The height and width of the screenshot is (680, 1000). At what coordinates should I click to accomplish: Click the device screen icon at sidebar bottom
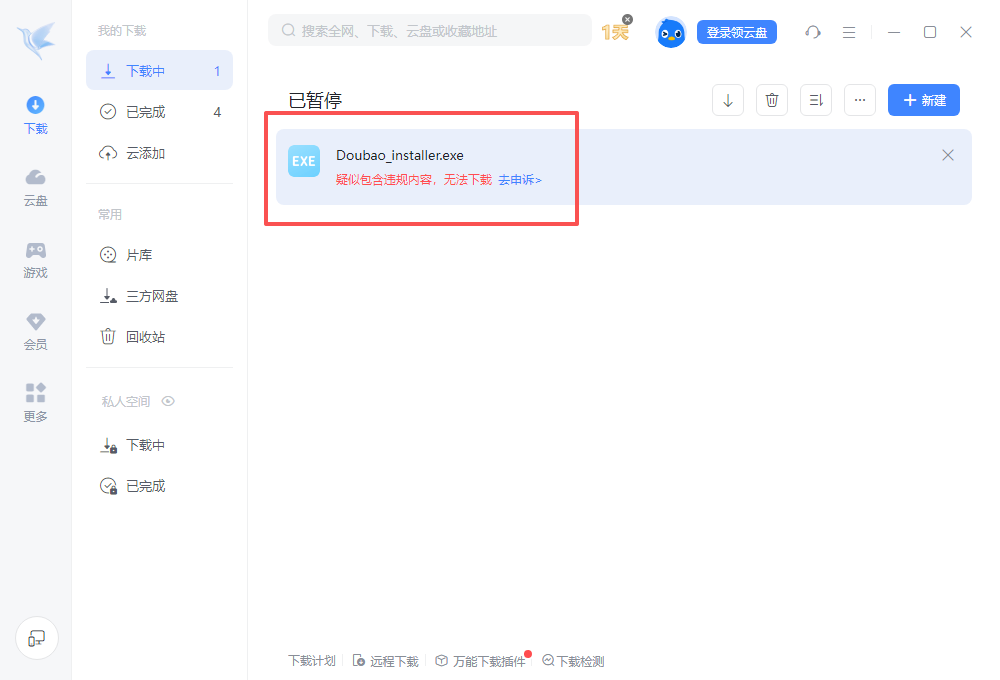click(x=37, y=638)
